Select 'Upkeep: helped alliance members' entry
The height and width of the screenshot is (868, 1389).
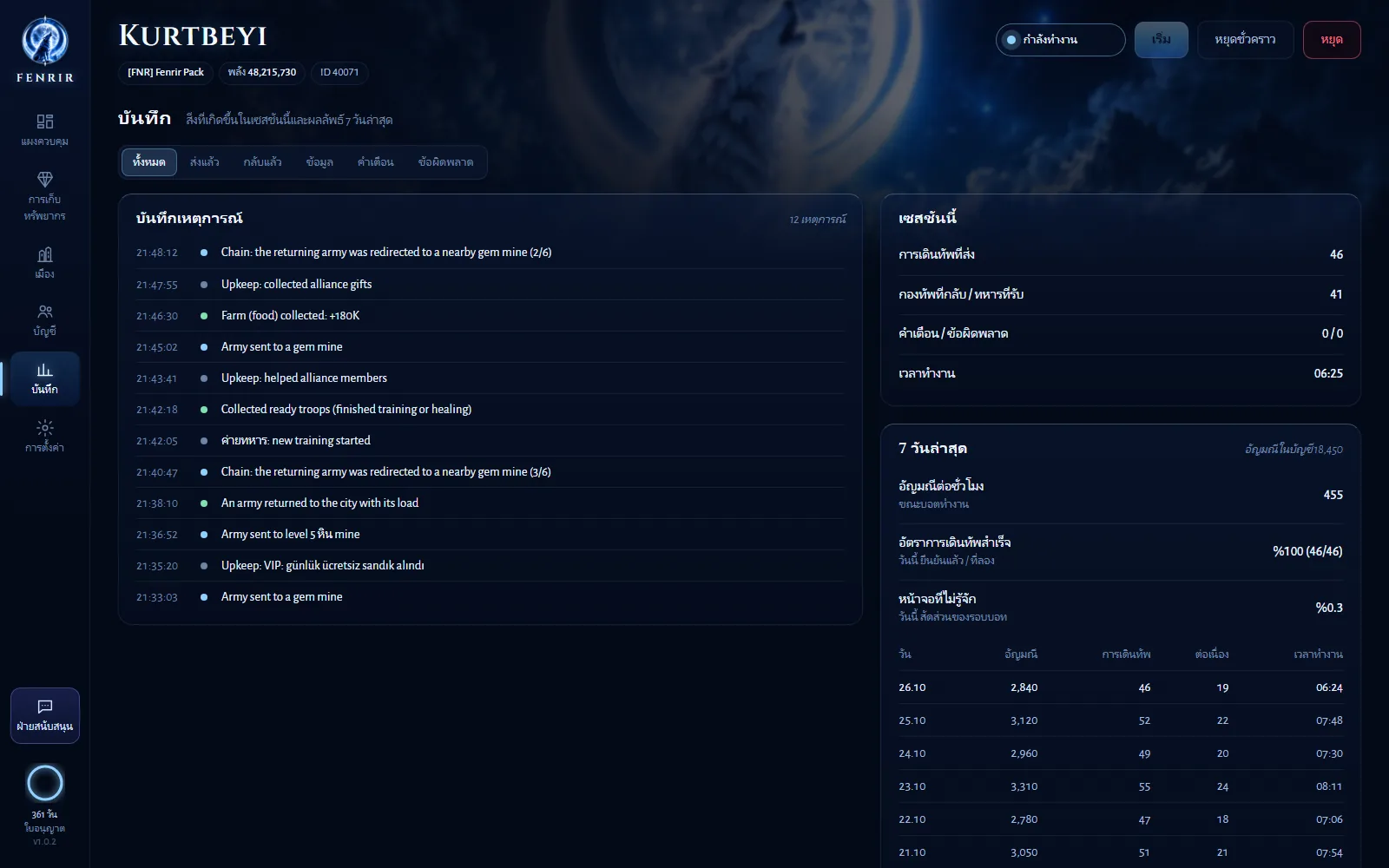pos(490,378)
